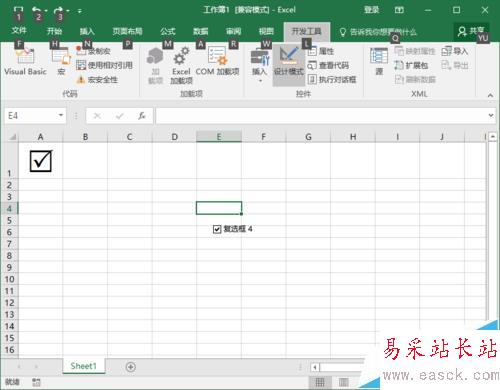This screenshot has width=500, height=390.
Task: Click XML Import button
Action: (455, 51)
